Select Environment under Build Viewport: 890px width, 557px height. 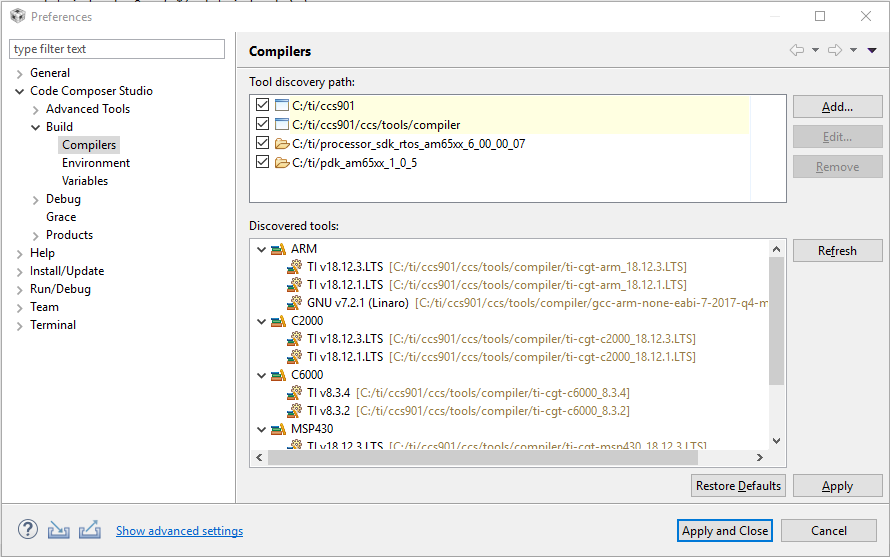(x=96, y=163)
